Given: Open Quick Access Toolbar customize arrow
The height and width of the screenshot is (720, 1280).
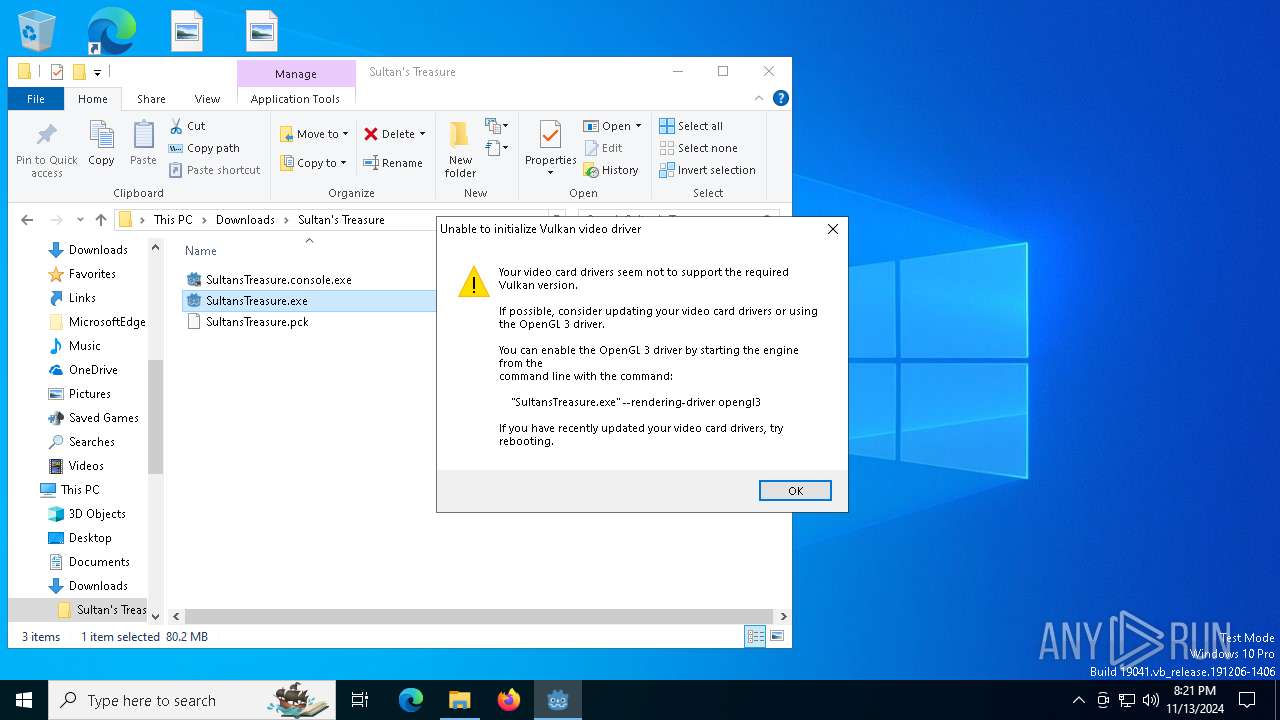Looking at the screenshot, I should [97, 72].
